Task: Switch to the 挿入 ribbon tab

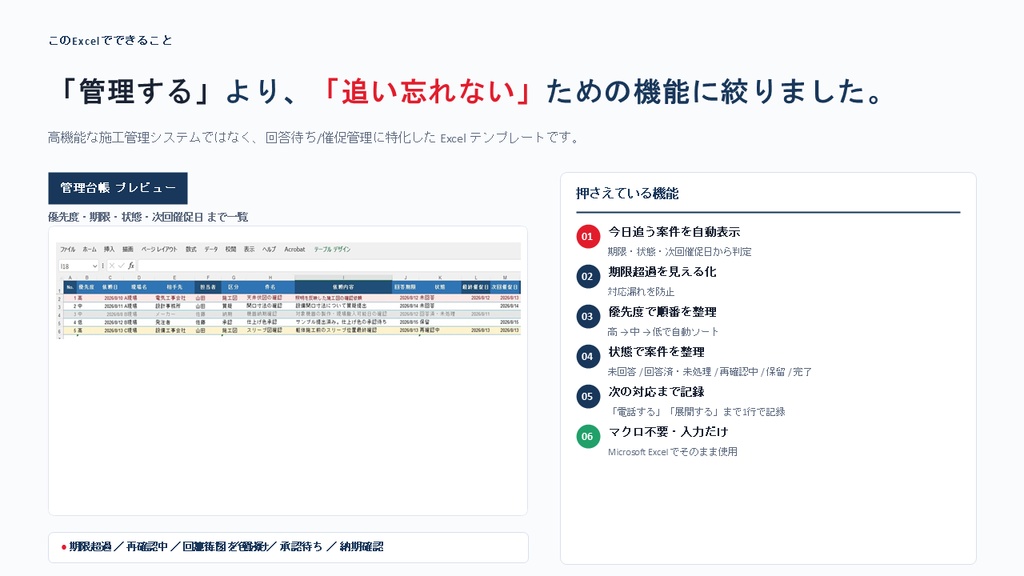Action: point(109,249)
